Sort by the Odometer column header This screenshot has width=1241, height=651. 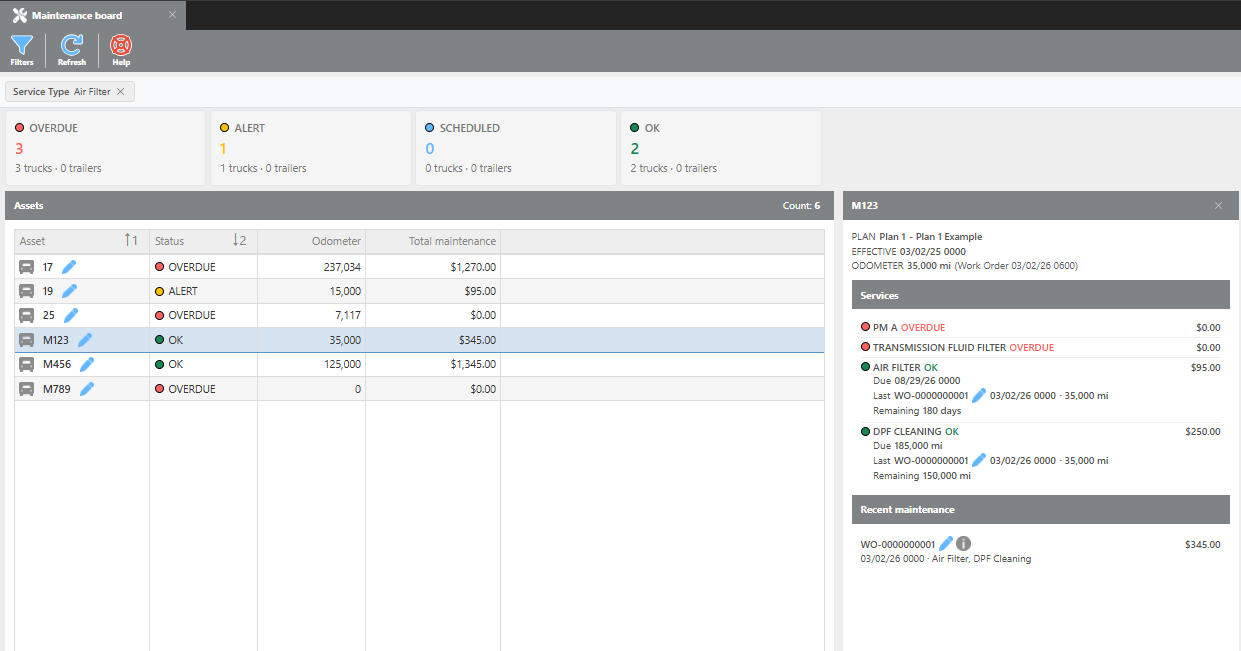coord(311,241)
